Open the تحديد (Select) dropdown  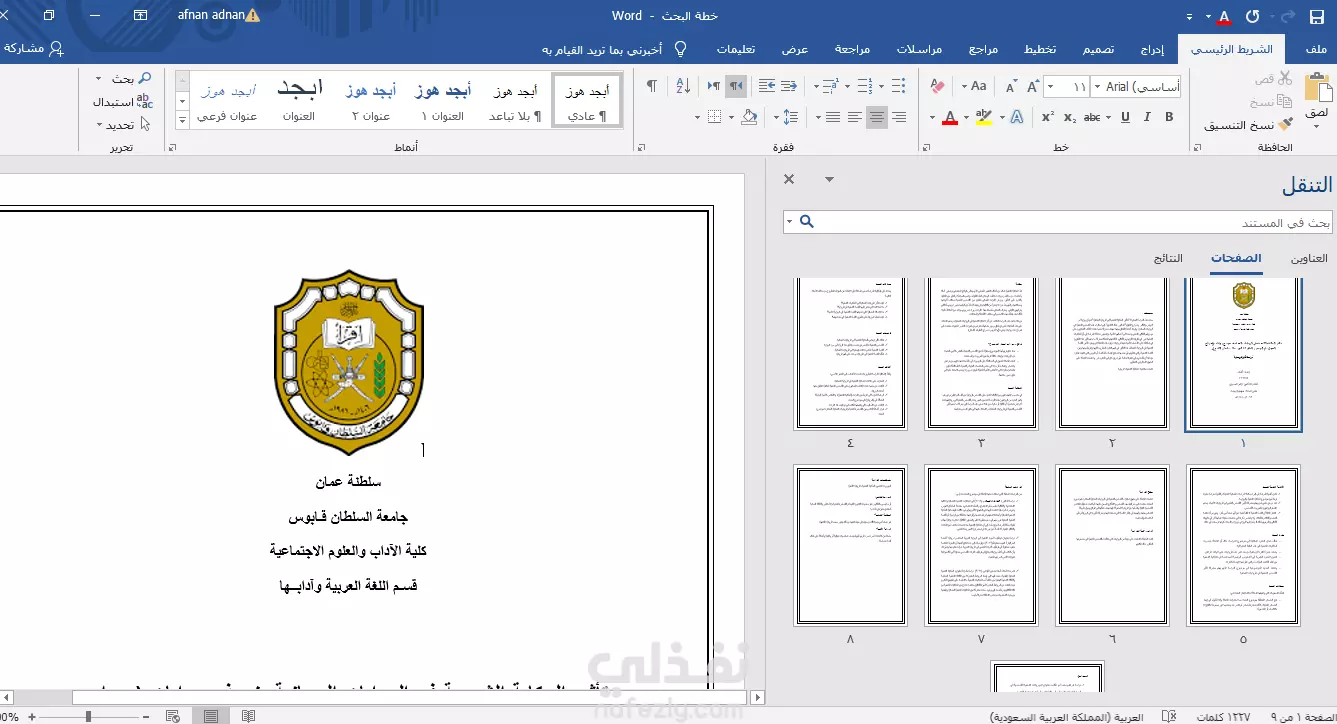tap(125, 125)
